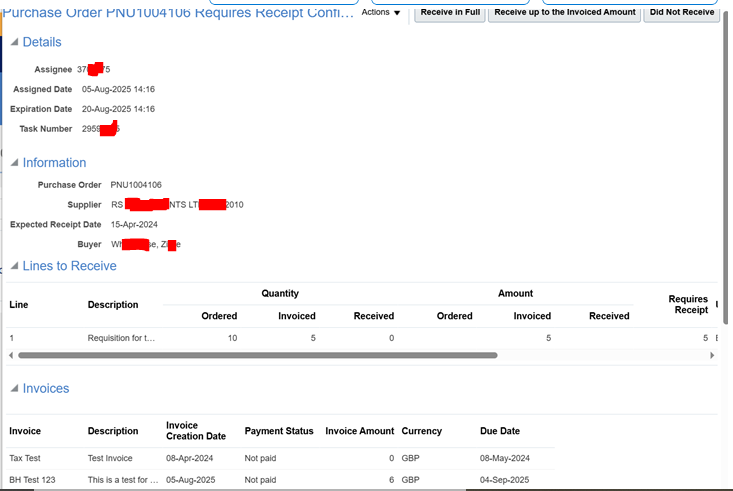Click the lines table scroll-right arrow

(712, 355)
